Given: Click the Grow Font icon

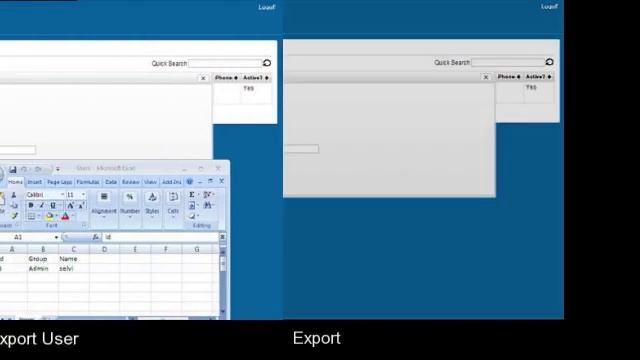Looking at the screenshot, I should pos(70,205).
